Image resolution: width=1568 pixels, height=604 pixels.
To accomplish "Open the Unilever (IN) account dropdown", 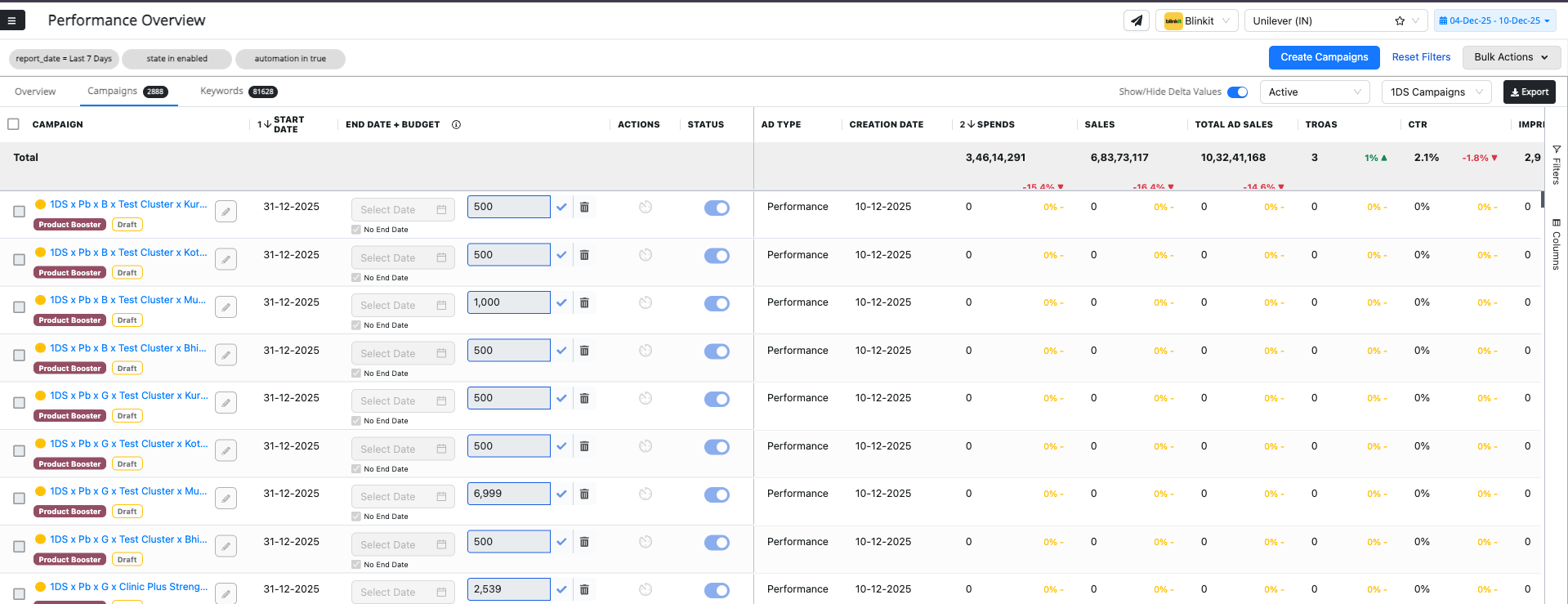I will [1336, 21].
